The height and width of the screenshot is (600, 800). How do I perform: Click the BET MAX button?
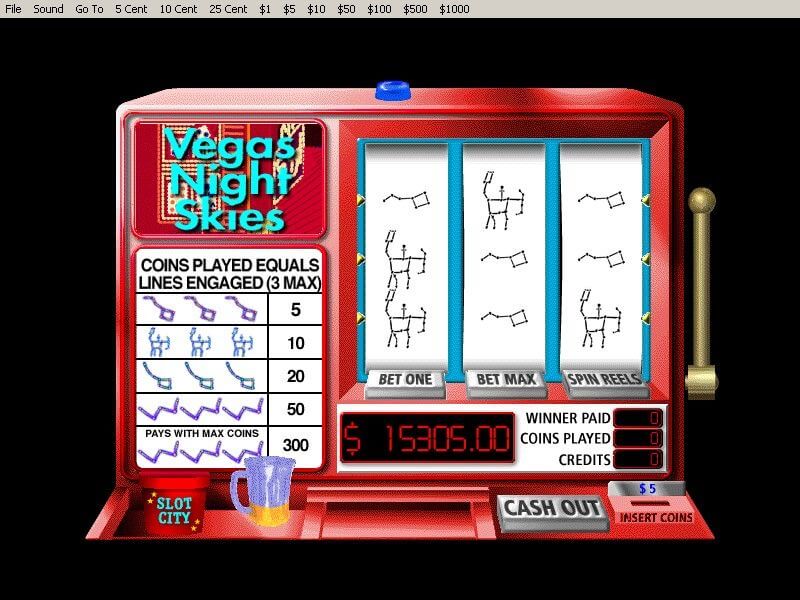pyautogui.click(x=506, y=381)
